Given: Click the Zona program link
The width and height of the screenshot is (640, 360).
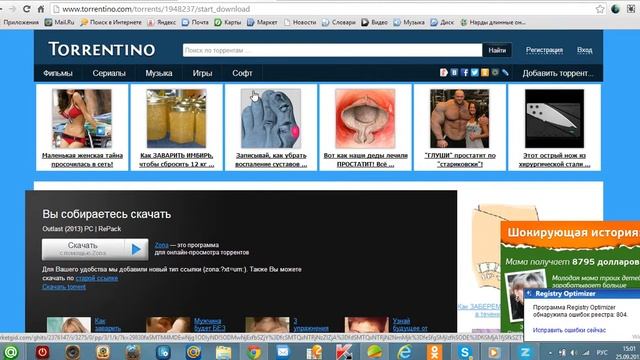Looking at the screenshot, I should (162, 245).
